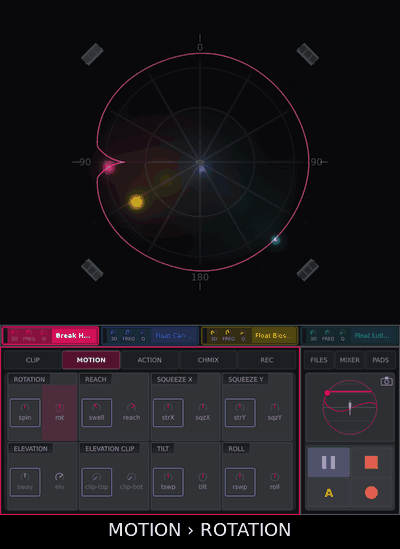The width and height of the screenshot is (400, 549).
Task: Click the spin knob in Rotation
Action: (x=25, y=412)
